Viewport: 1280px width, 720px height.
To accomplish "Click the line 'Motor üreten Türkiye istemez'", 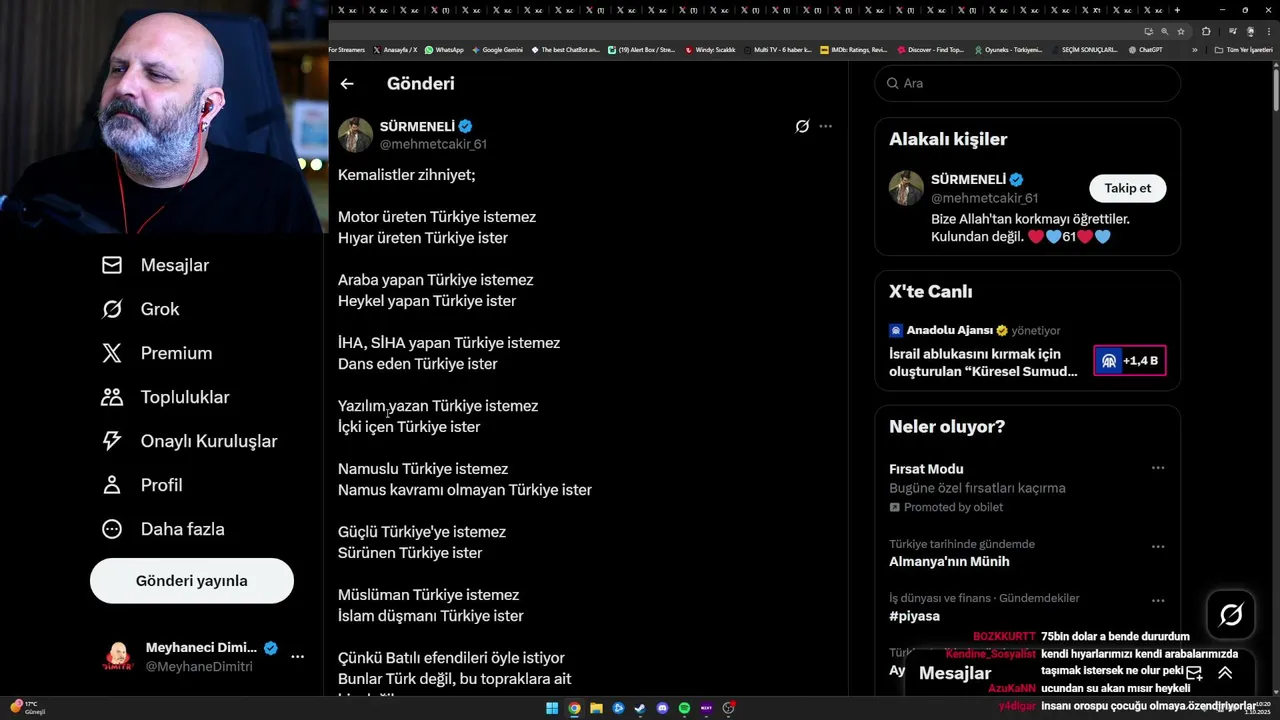I will [x=437, y=217].
